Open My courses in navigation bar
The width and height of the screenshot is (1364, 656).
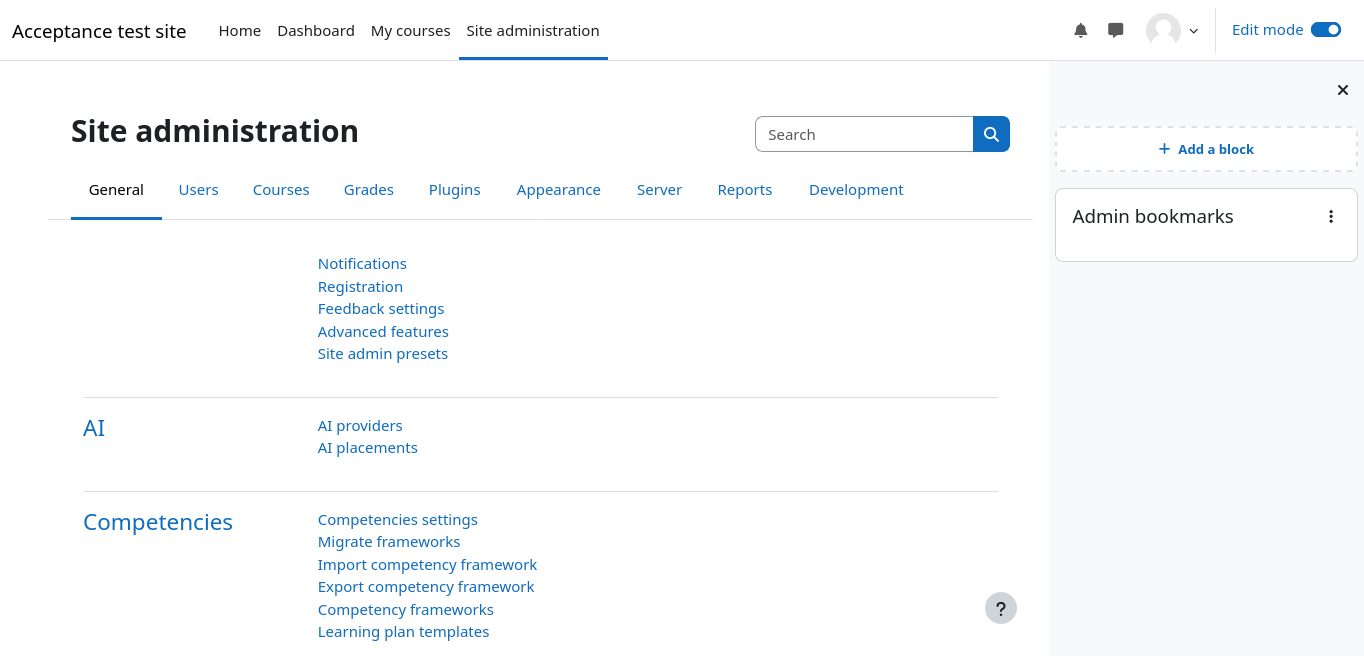[x=410, y=31]
